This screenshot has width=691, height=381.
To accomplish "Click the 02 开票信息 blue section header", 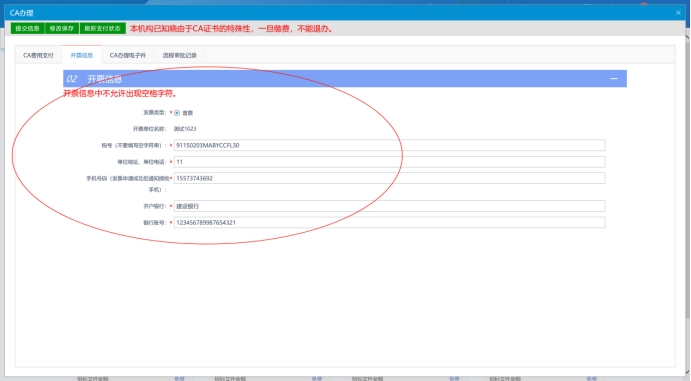I will (x=345, y=78).
